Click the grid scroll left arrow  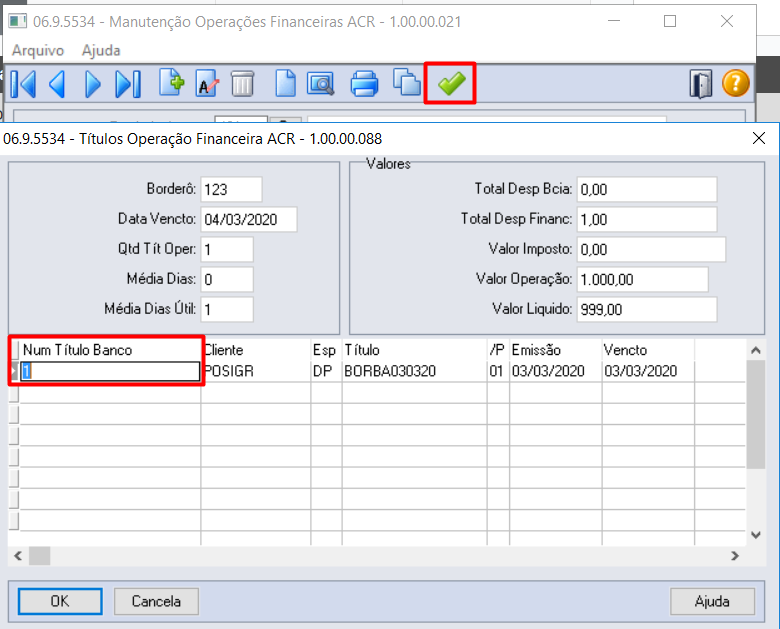(18, 556)
